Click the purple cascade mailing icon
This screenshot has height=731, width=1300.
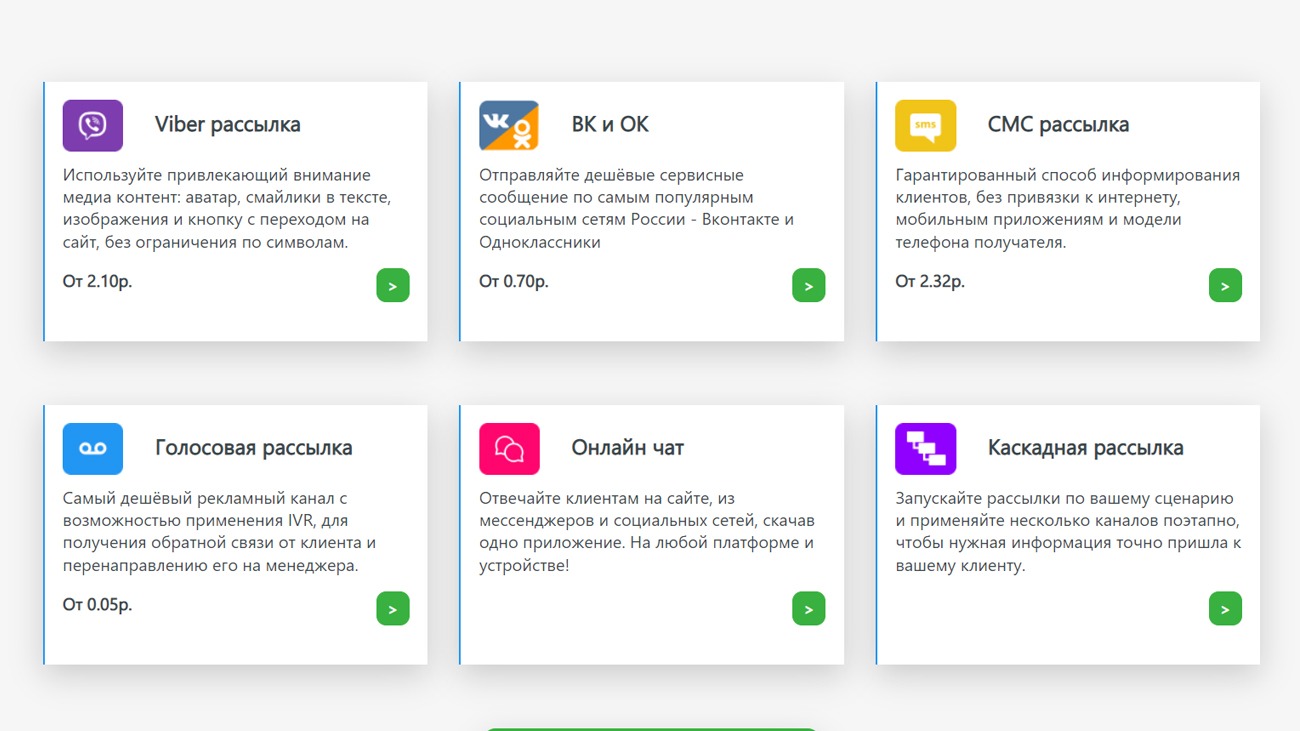925,448
